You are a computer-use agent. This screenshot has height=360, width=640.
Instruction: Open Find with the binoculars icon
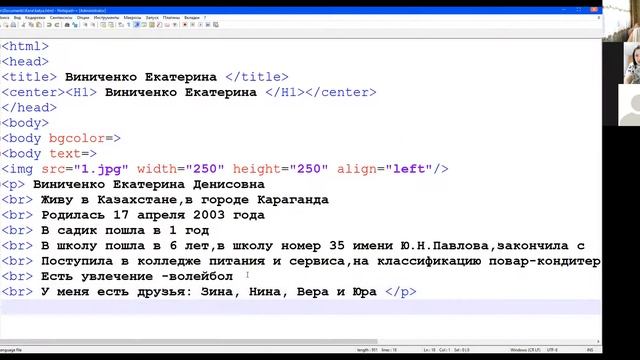click(x=67, y=25)
